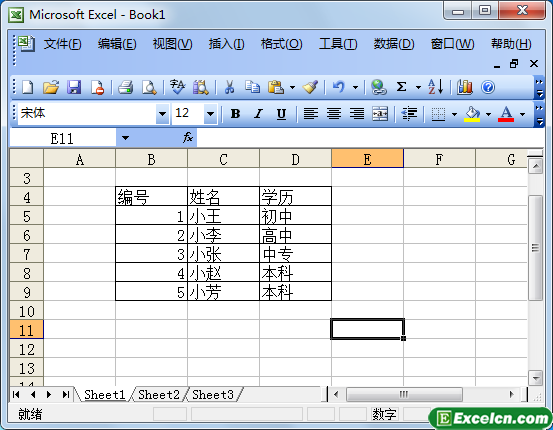The height and width of the screenshot is (430, 553).
Task: Open the AutoSum functions dropdown arrow
Action: [418, 87]
